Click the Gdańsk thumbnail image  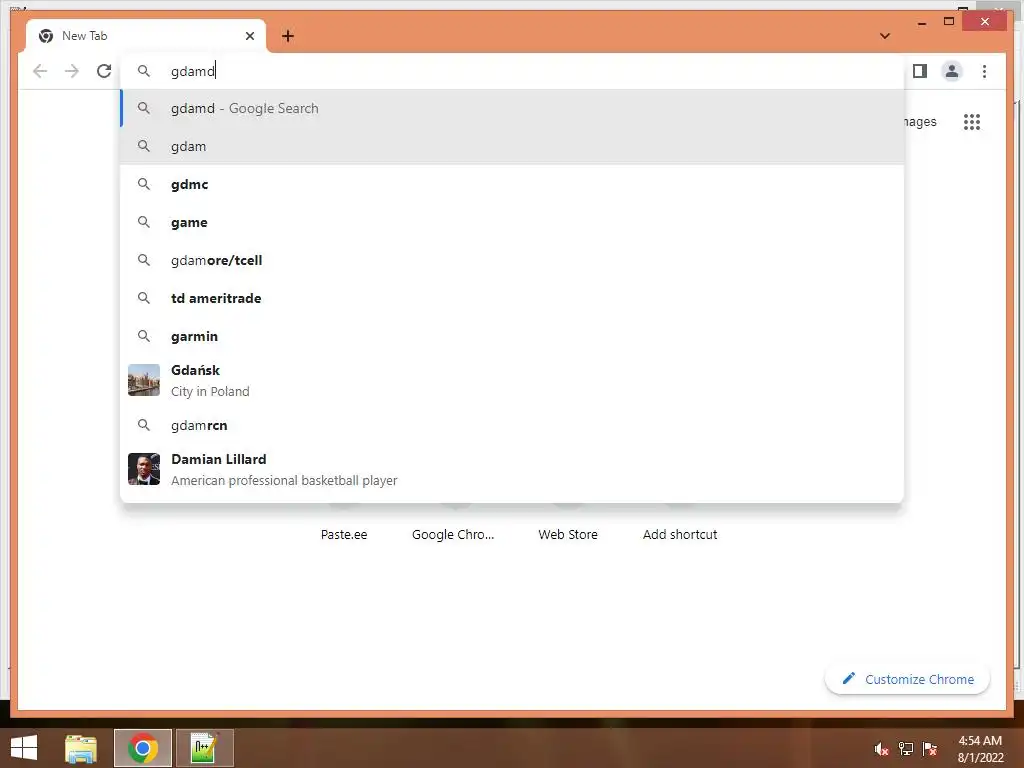(x=144, y=380)
